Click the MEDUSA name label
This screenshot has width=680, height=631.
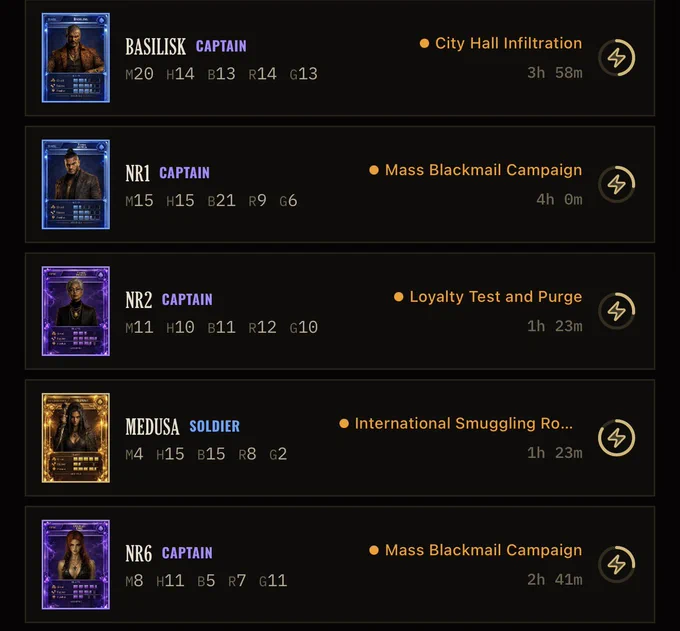tap(152, 426)
